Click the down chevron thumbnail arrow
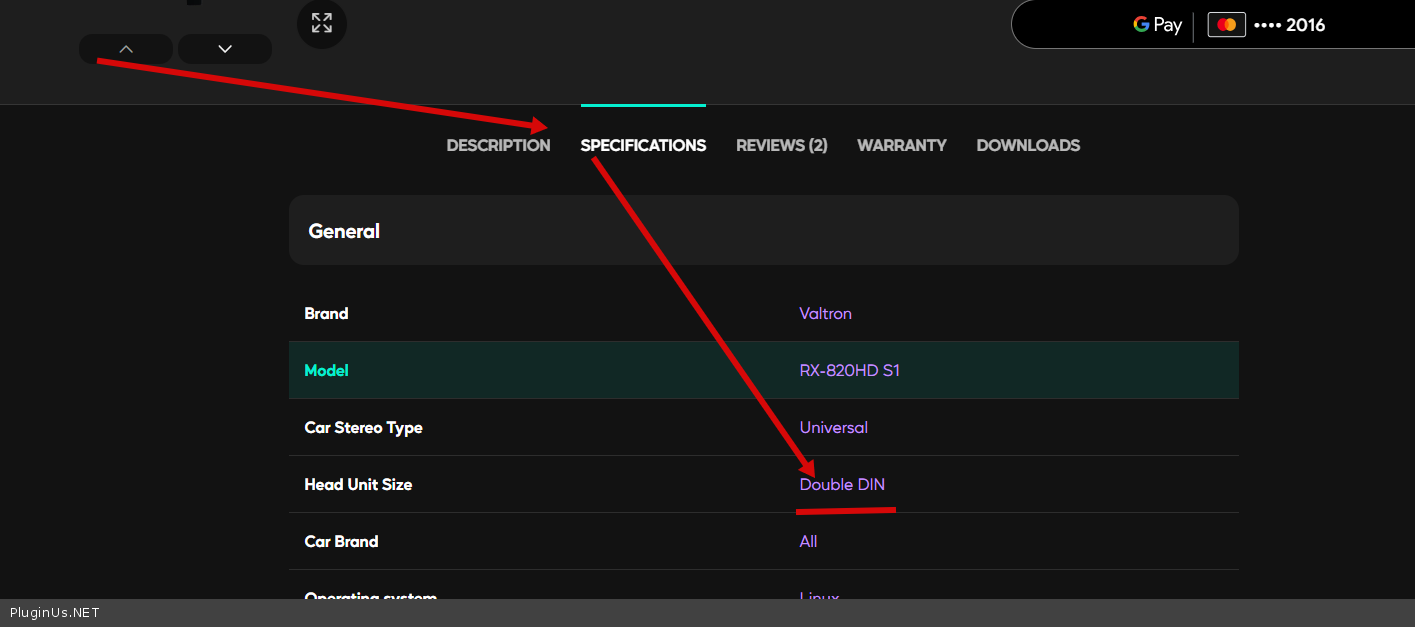 225,49
